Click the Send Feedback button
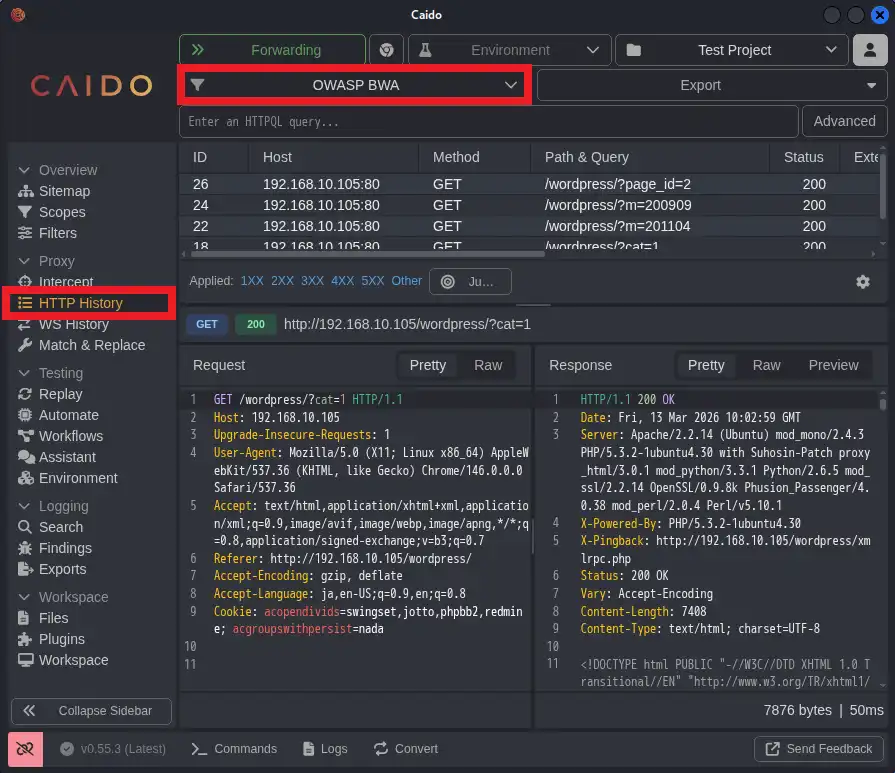Image resolution: width=895 pixels, height=773 pixels. click(x=819, y=749)
